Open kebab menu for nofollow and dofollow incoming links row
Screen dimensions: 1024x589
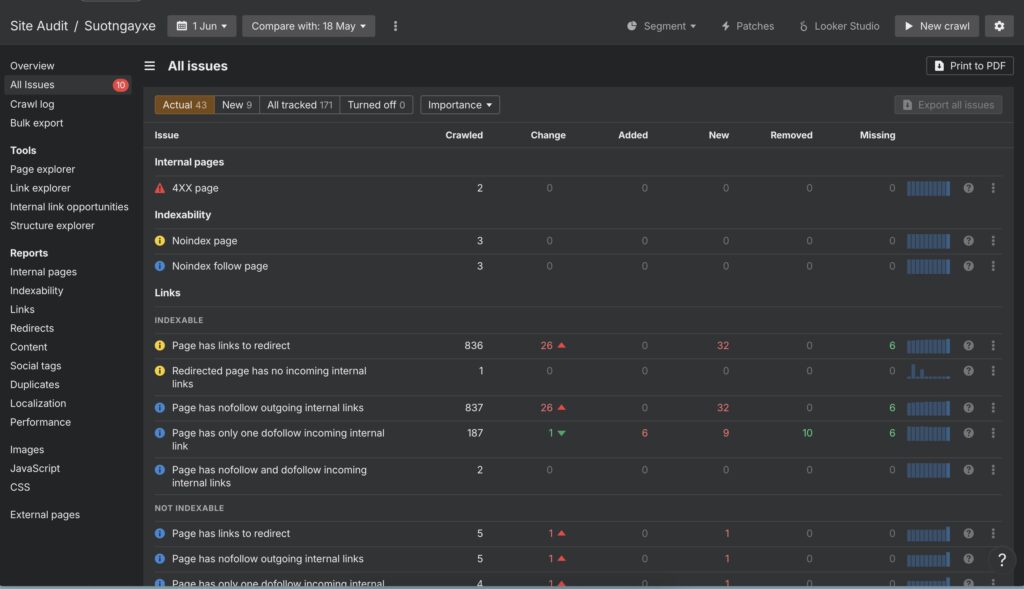coord(993,470)
